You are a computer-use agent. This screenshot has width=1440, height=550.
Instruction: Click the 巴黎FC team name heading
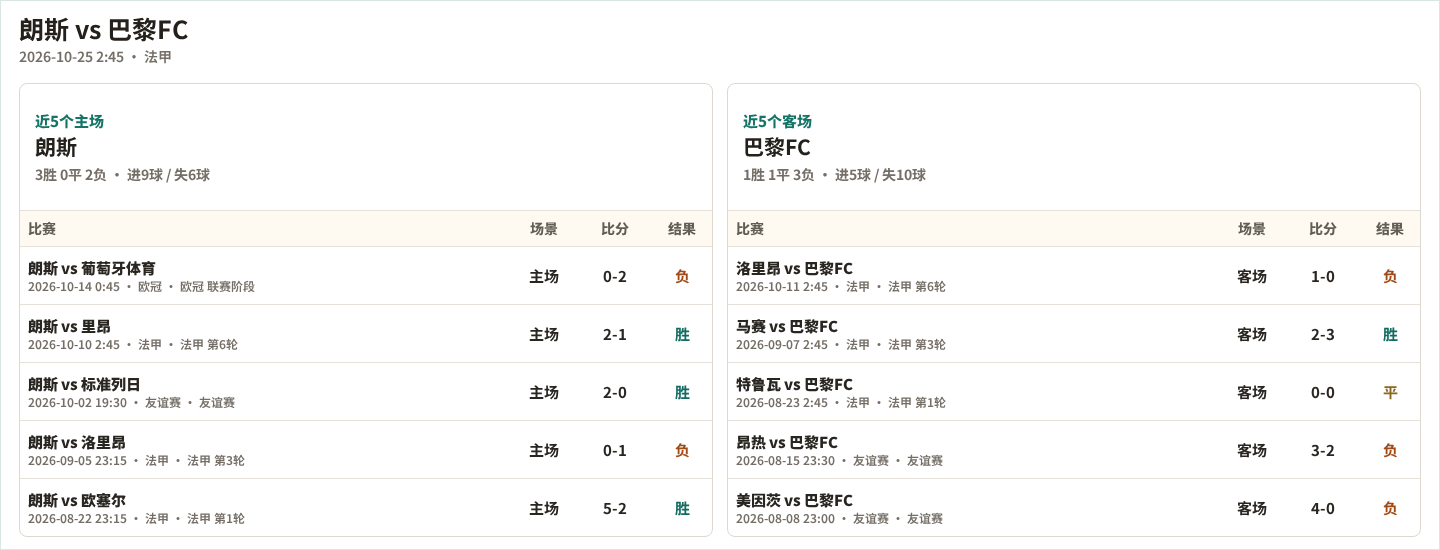777,148
